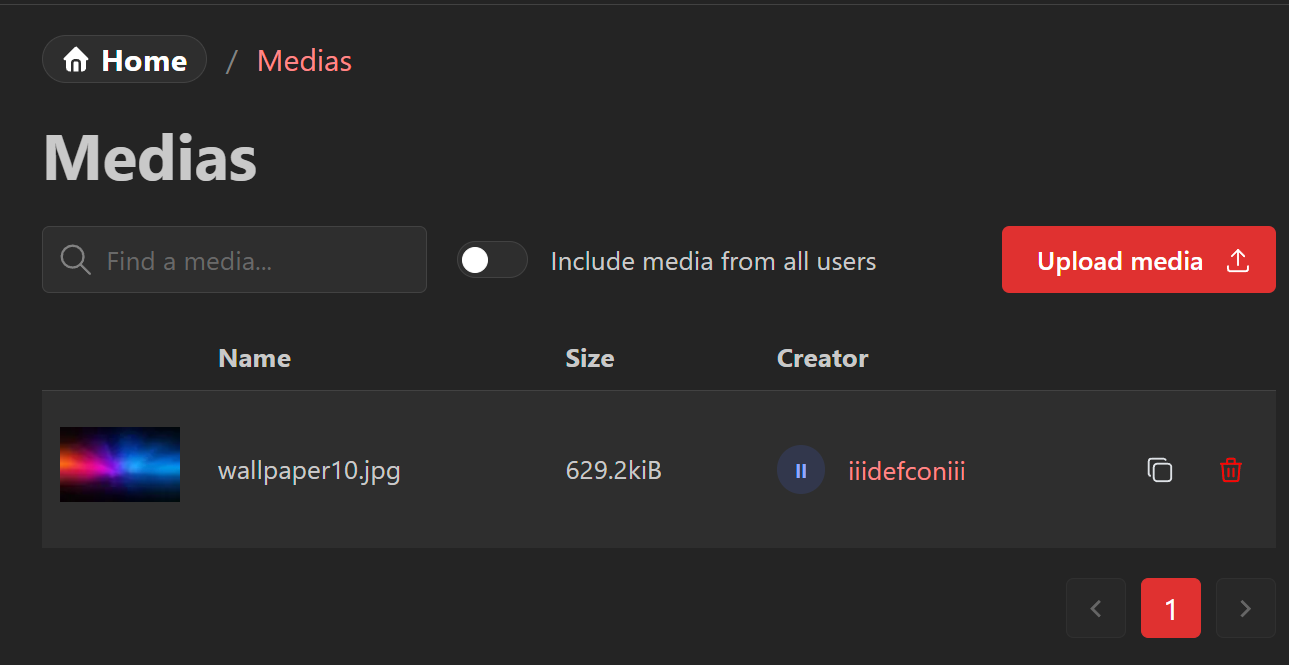Viewport: 1289px width, 665px height.
Task: Open the iiidefconiii creator profile link
Action: point(906,470)
